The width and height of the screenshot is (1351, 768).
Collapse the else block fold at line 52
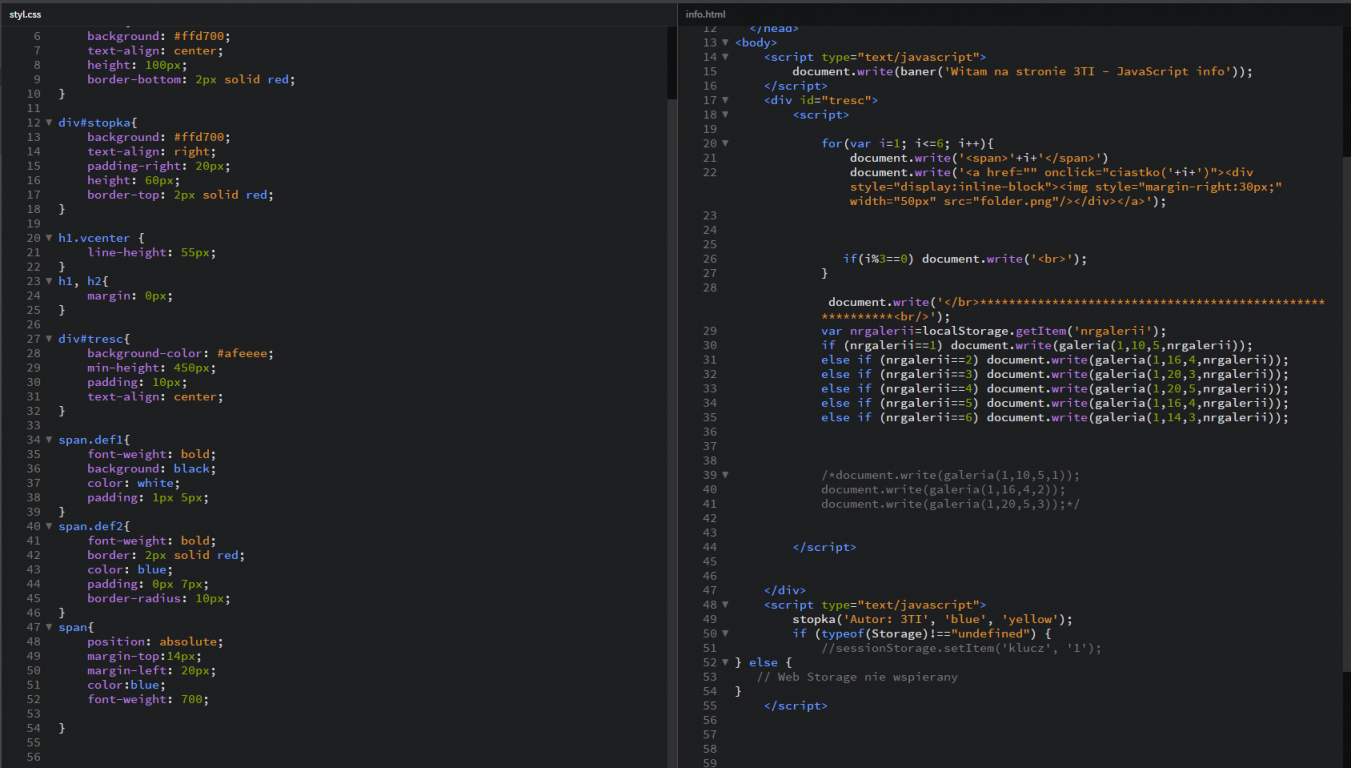click(726, 663)
